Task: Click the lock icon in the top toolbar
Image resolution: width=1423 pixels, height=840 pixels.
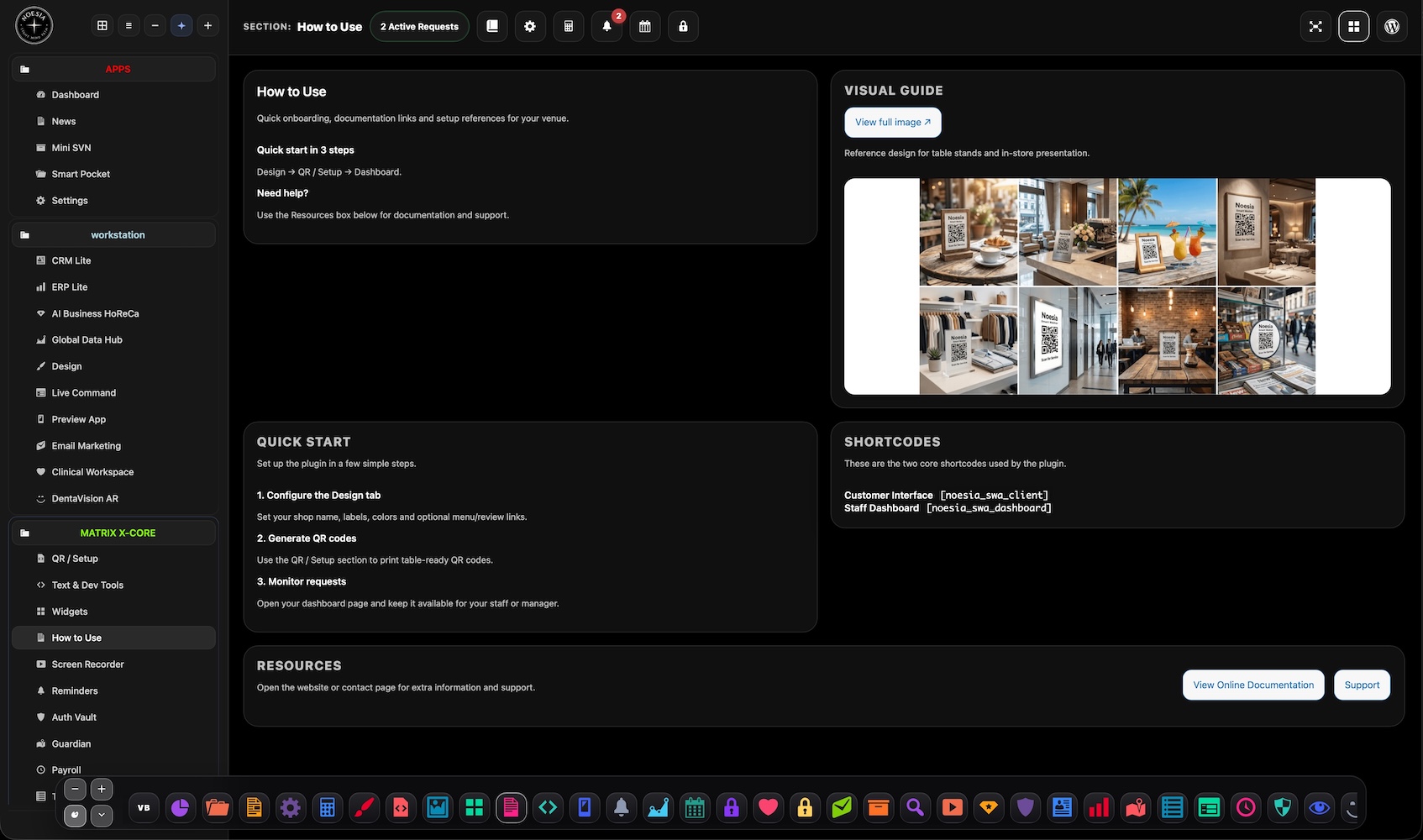Action: click(683, 26)
